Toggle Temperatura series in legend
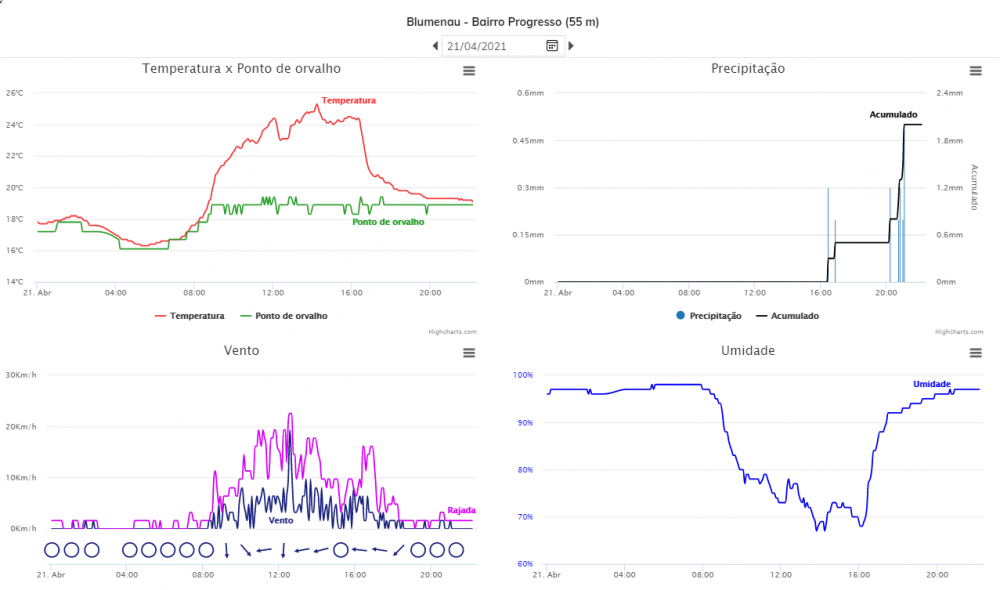The width and height of the screenshot is (1000, 590). 197,316
